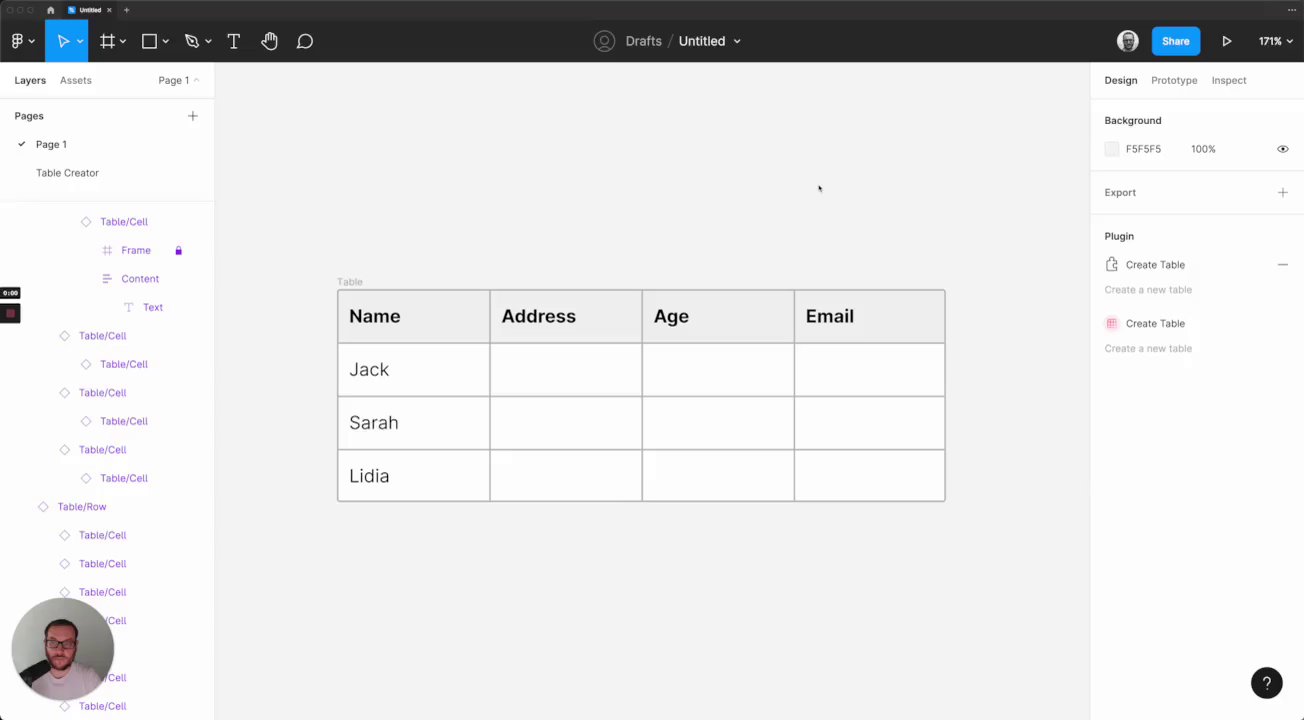Run Create Table with pink icon

[1155, 323]
